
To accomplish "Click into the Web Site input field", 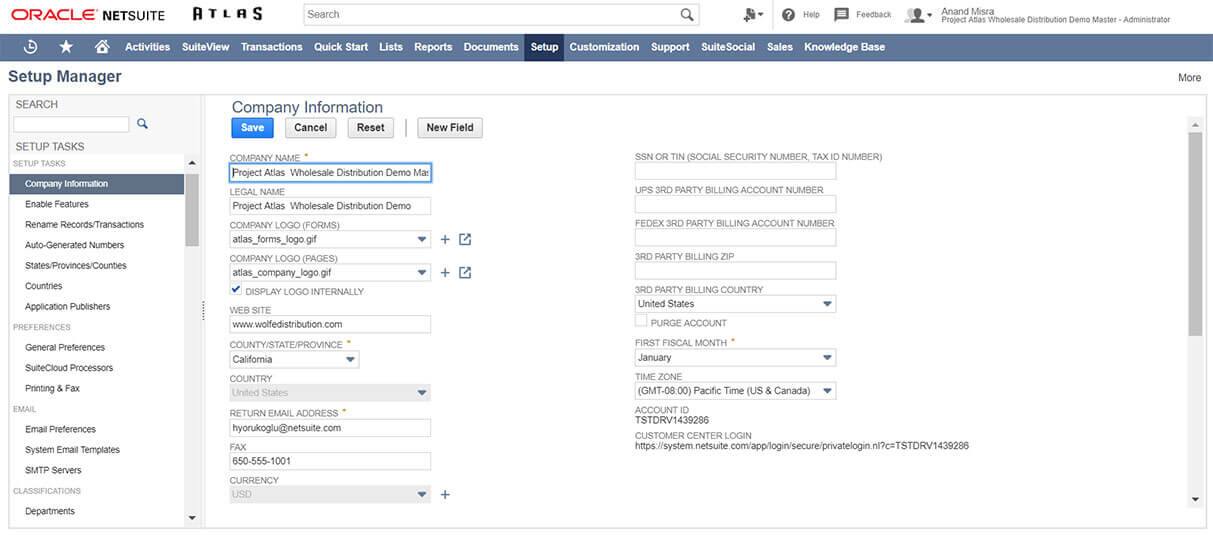I will tap(330, 325).
